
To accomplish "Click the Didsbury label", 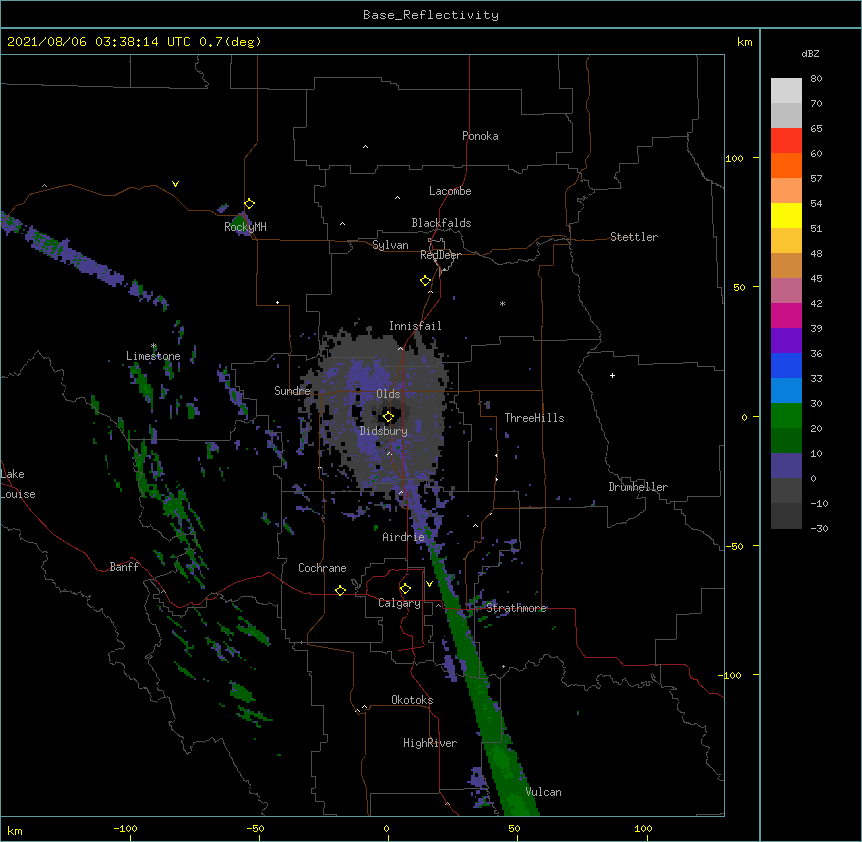I will (384, 431).
